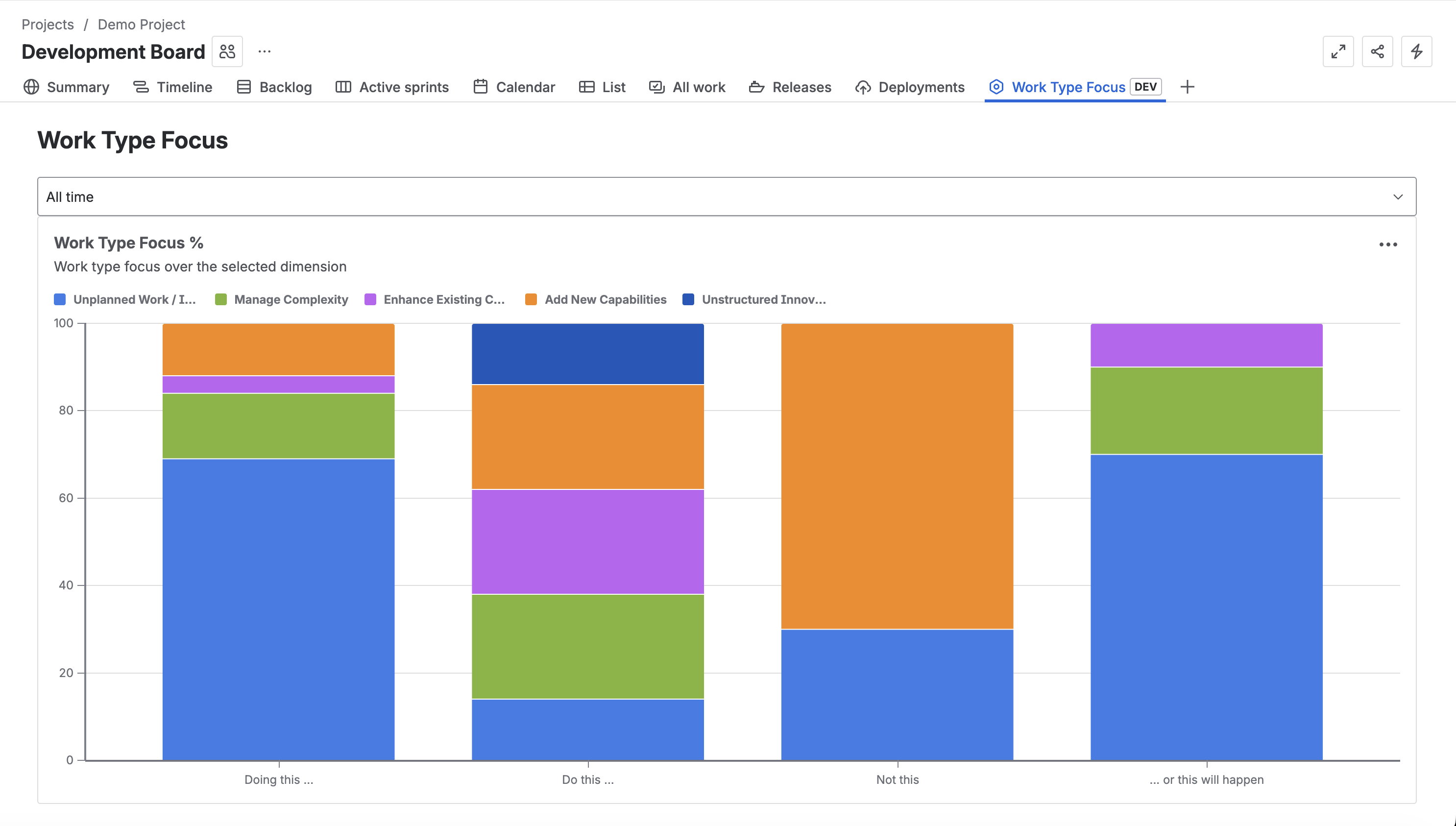Click the Releases shipping icon

click(756, 87)
